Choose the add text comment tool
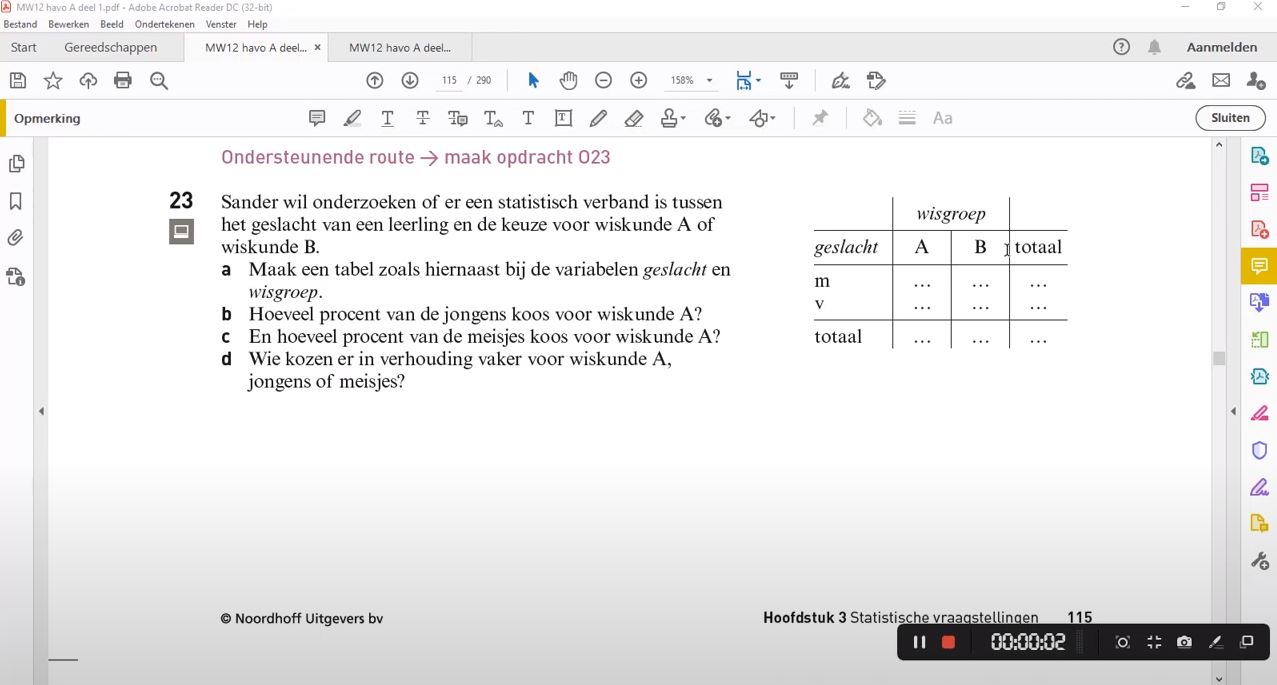 (x=528, y=118)
